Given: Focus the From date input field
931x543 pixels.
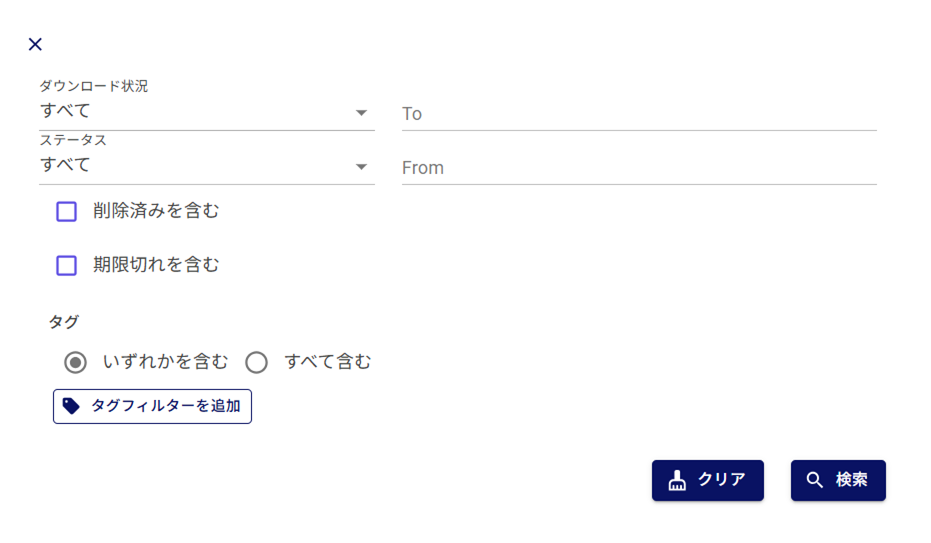Looking at the screenshot, I should (638, 168).
